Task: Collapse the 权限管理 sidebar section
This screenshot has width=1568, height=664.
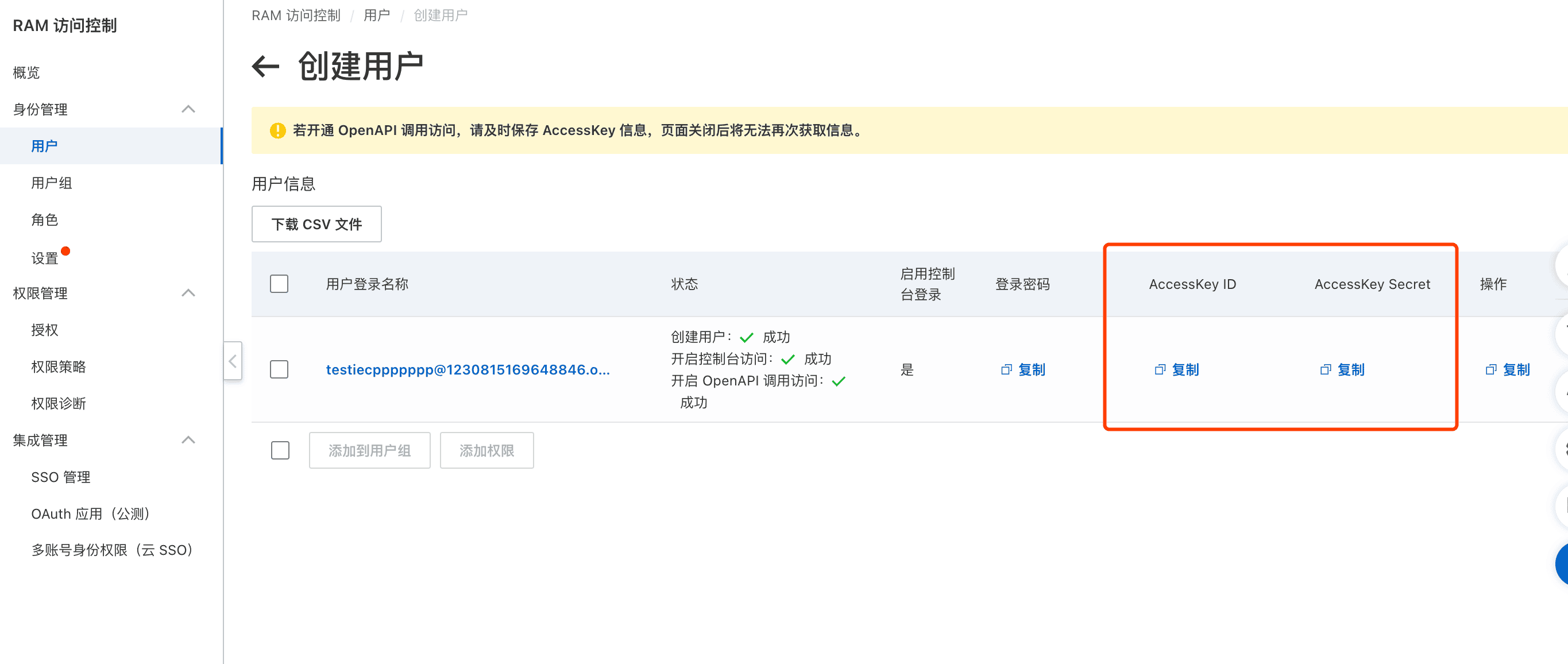Action: point(188,293)
